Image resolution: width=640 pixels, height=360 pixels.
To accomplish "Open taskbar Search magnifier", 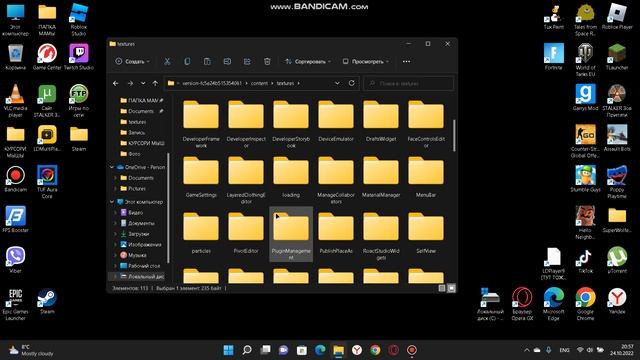I will pyautogui.click(x=247, y=350).
